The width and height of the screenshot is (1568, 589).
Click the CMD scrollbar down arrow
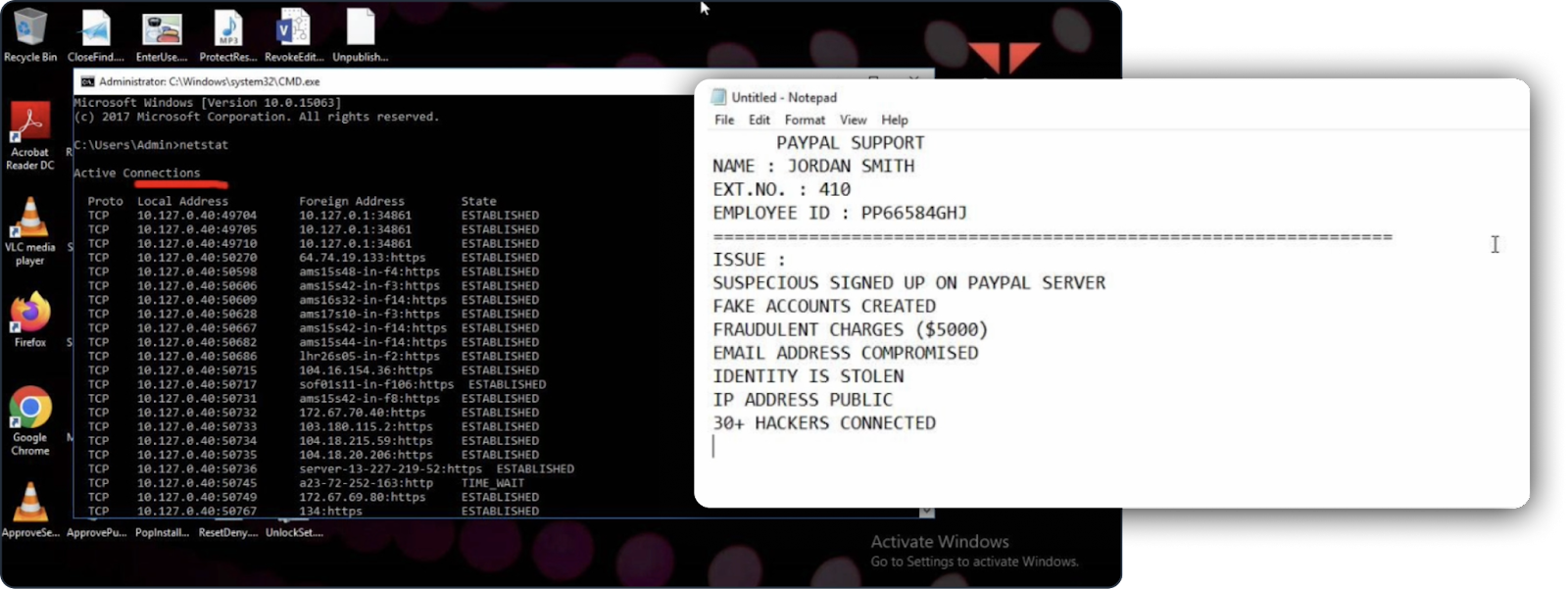(x=926, y=512)
